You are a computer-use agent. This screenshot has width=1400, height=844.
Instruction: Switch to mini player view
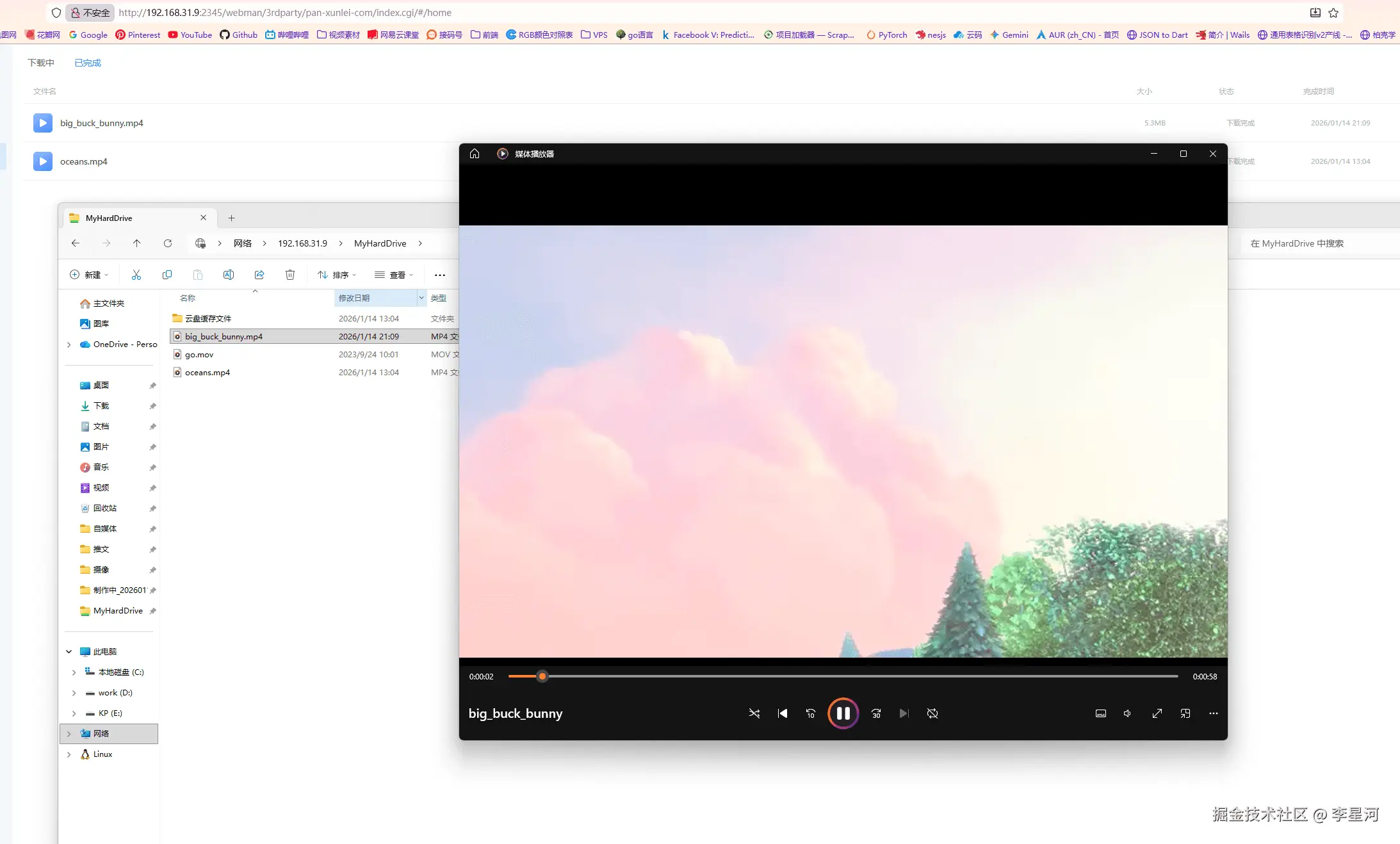(1185, 713)
